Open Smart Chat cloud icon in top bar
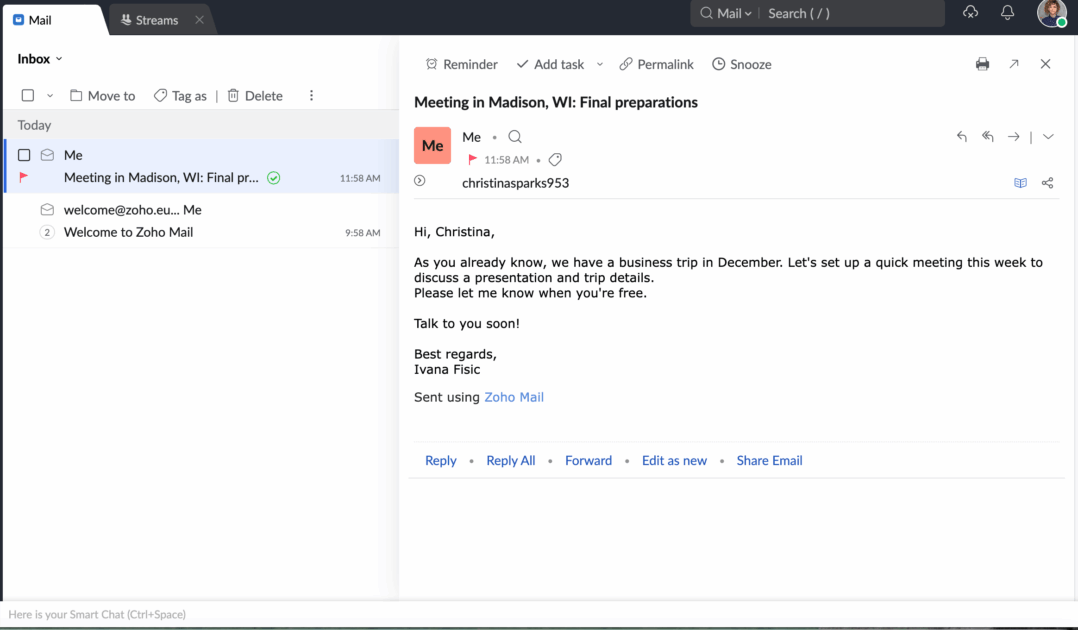 (970, 12)
